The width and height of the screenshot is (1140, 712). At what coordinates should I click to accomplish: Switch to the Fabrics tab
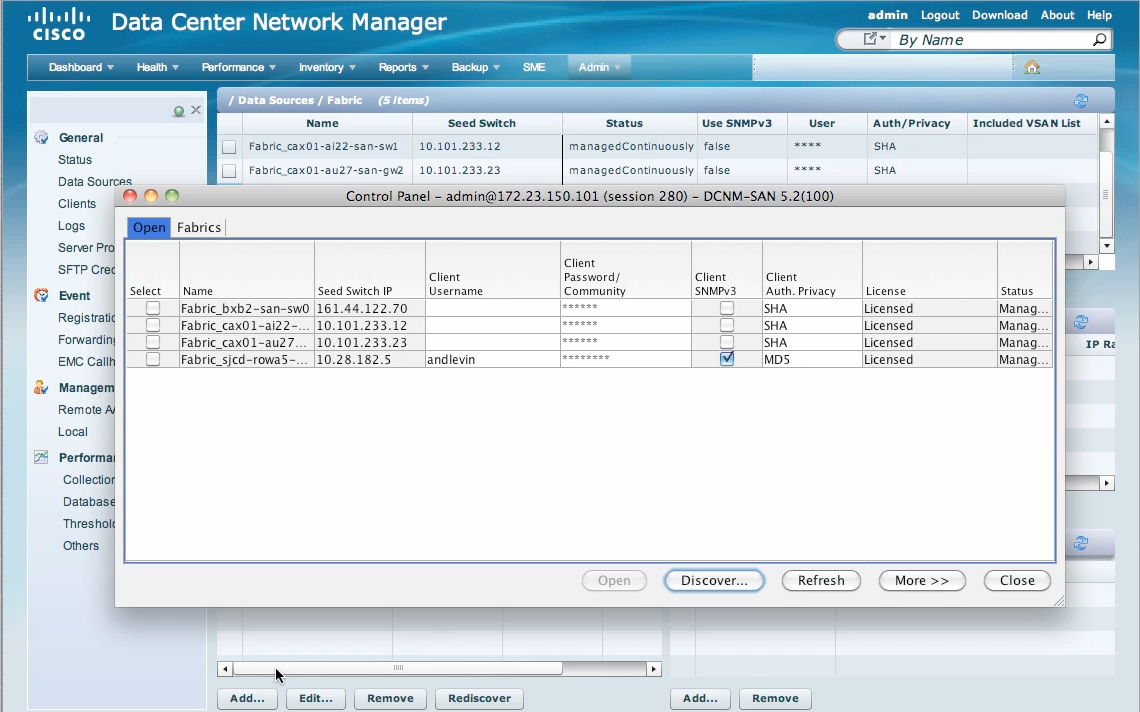(x=198, y=227)
